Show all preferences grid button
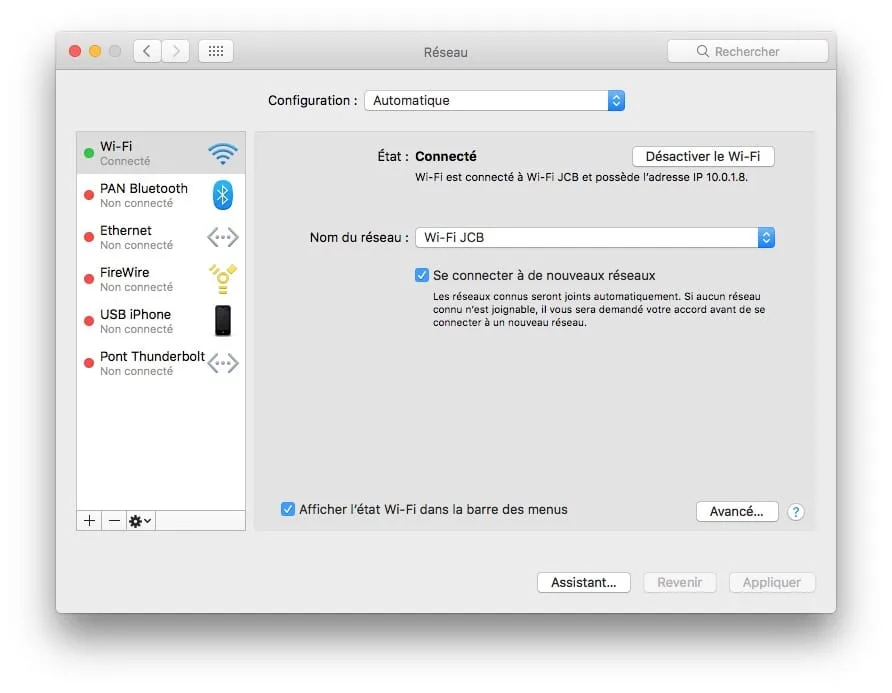Image resolution: width=892 pixels, height=693 pixels. 216,51
